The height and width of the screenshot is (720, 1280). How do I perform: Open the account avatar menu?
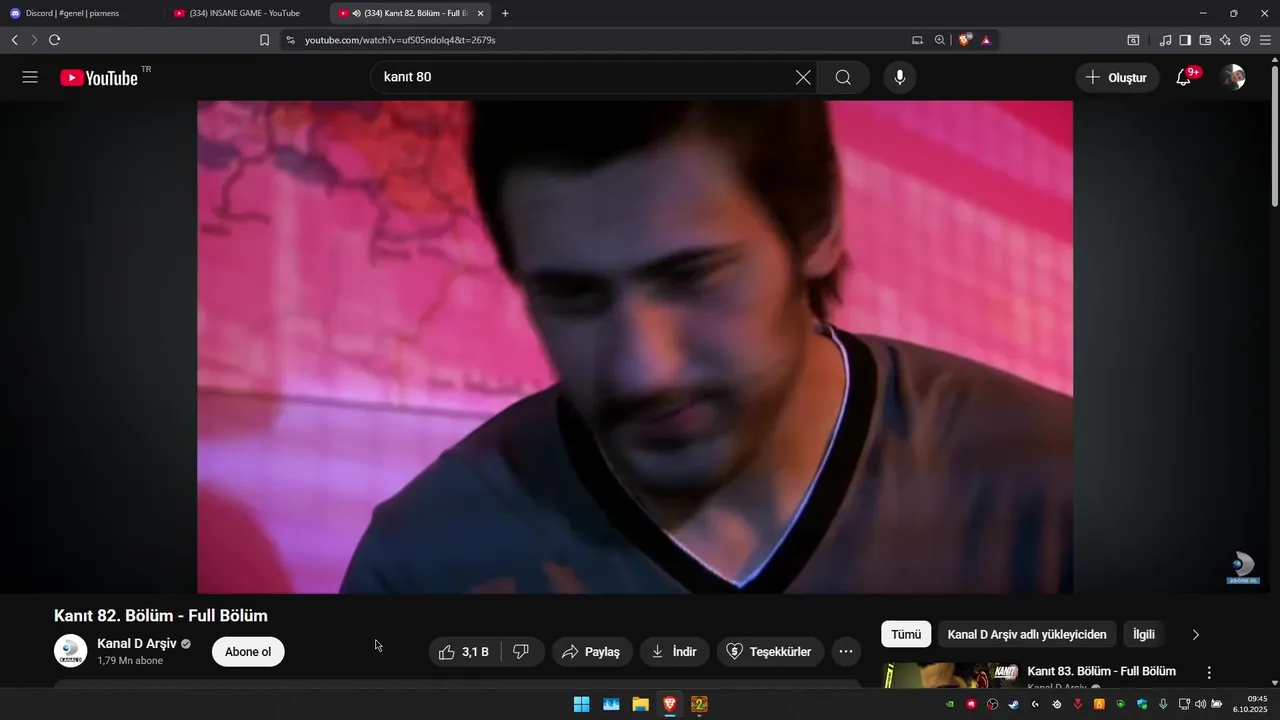pos(1233,77)
